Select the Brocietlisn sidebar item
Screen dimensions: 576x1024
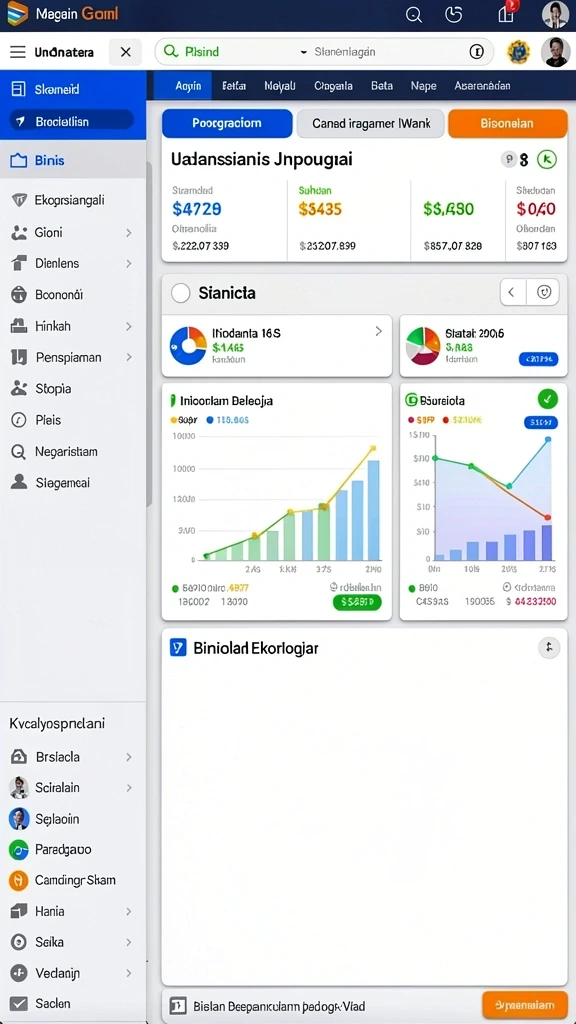click(x=72, y=121)
